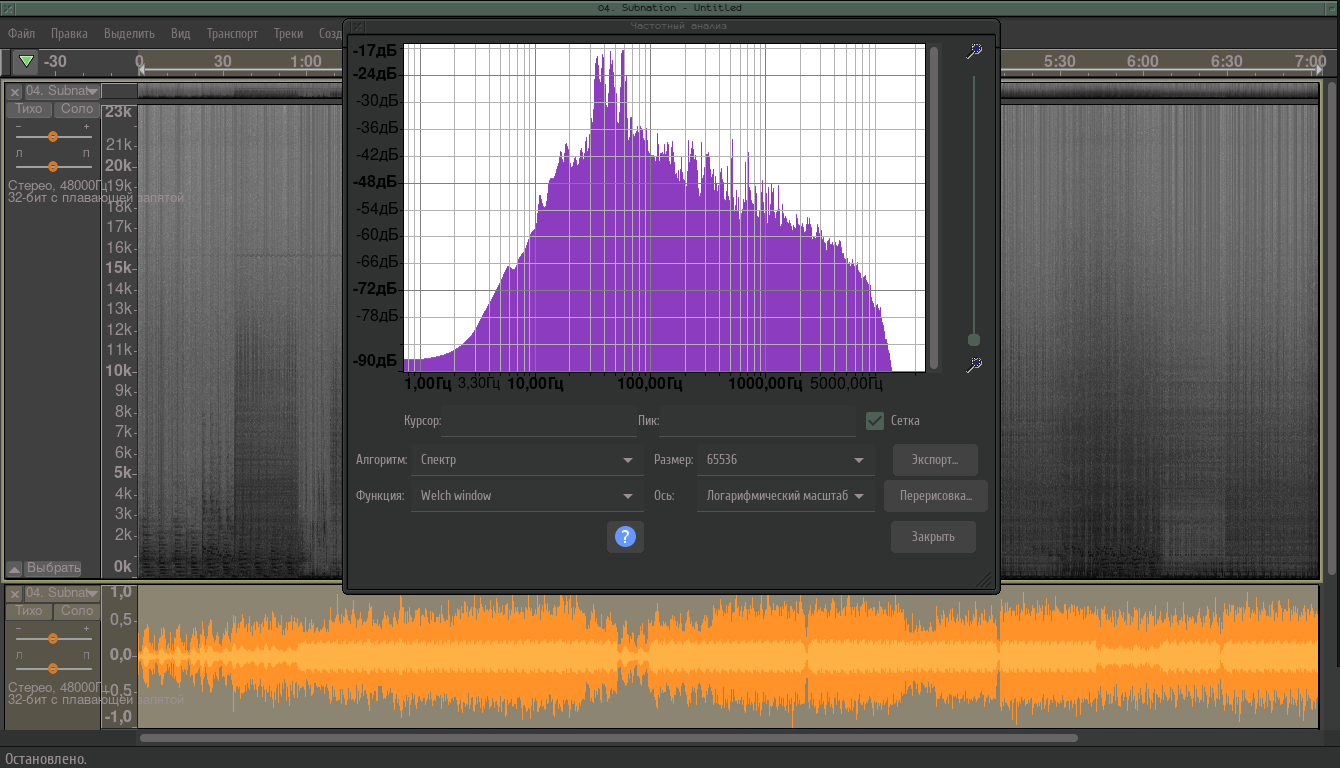Click the 1000,00Гц label on the frequency axis

tap(764, 382)
